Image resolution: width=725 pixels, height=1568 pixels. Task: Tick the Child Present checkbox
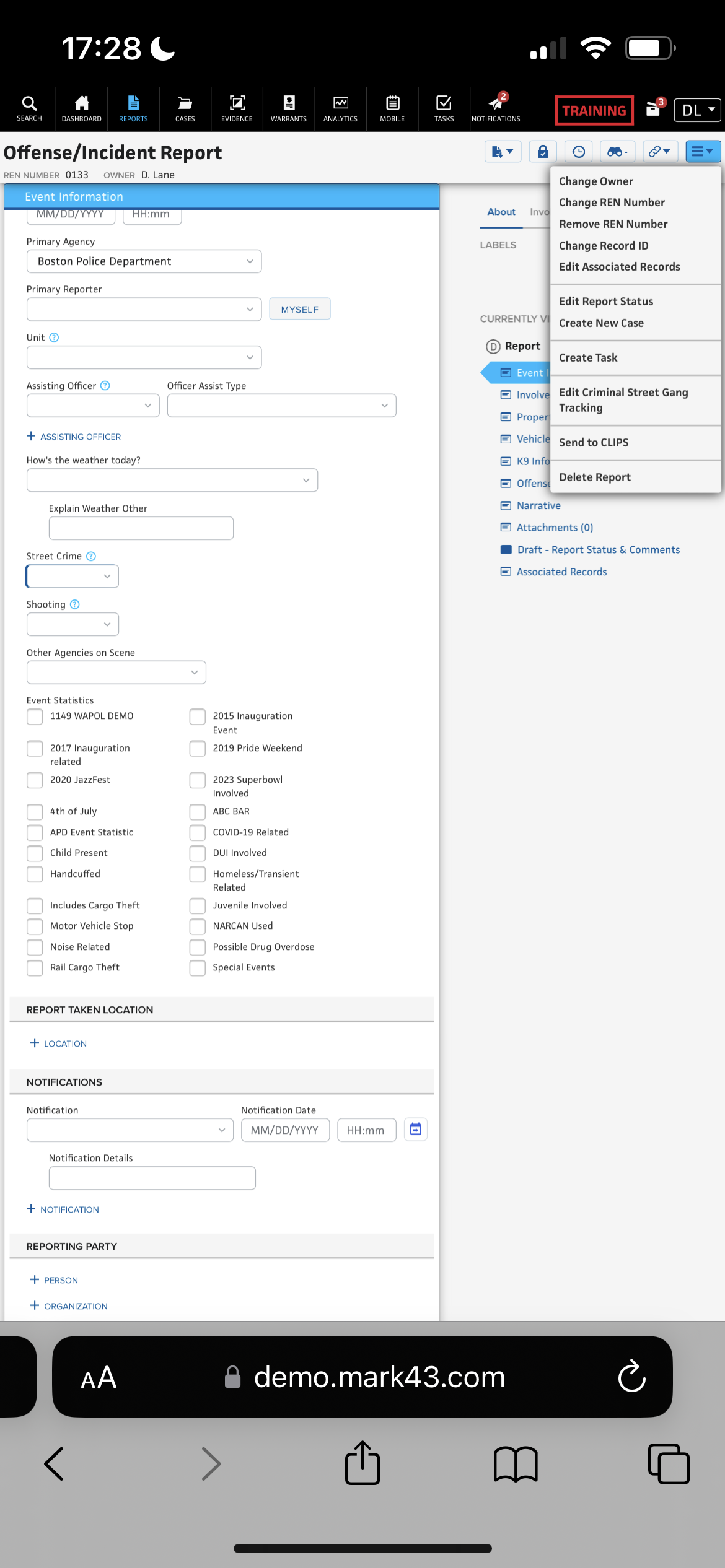click(x=35, y=853)
